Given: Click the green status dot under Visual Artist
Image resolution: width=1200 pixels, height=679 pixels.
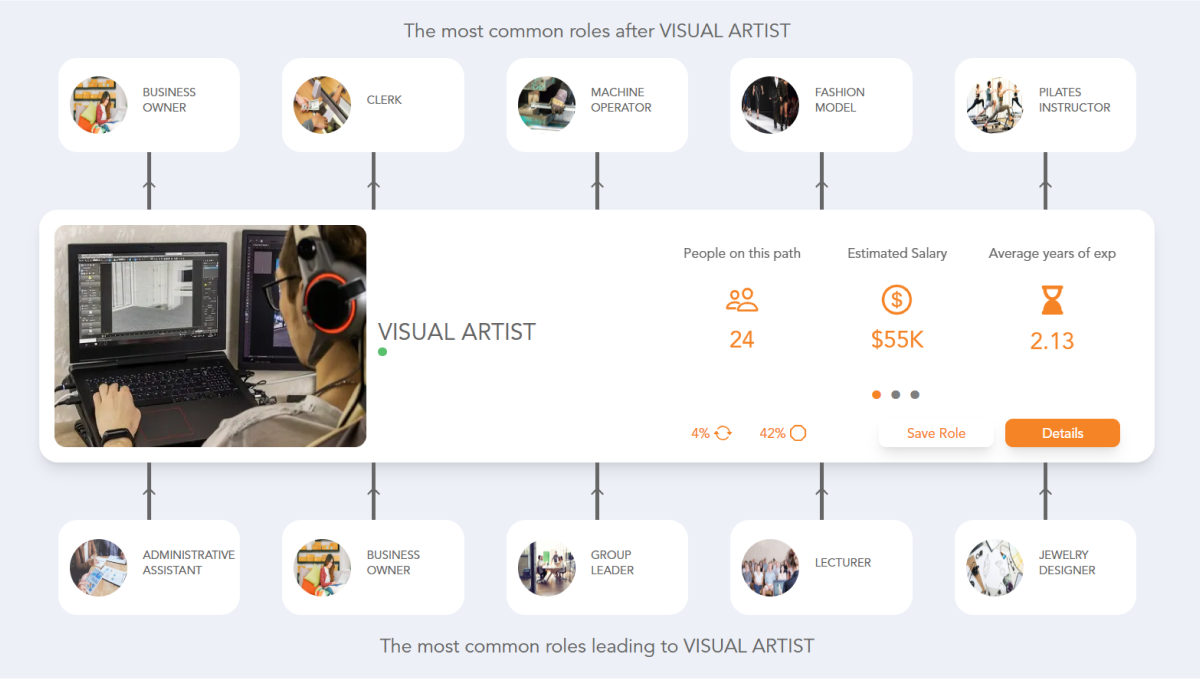Looking at the screenshot, I should click(382, 352).
